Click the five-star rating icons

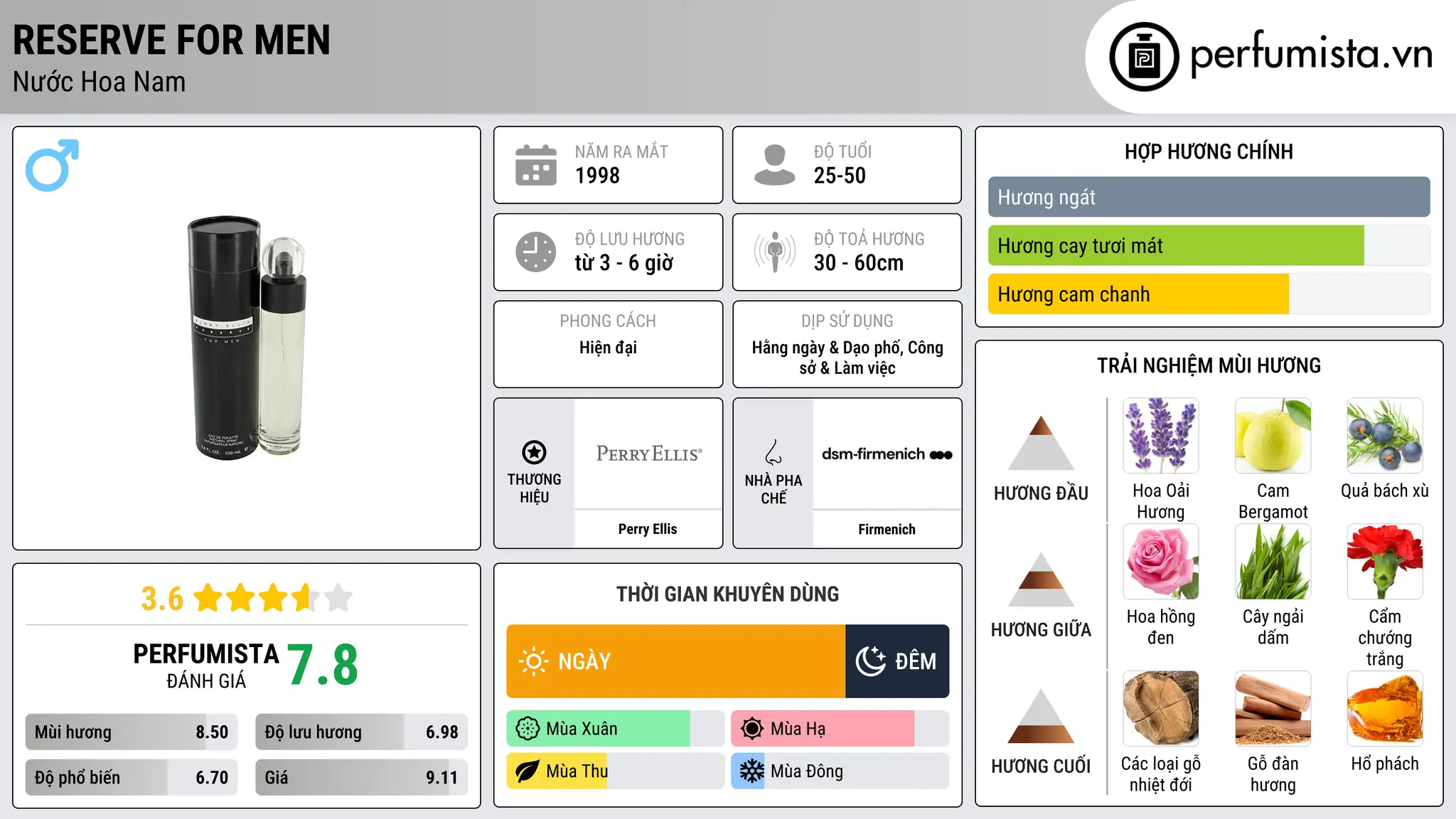click(273, 598)
